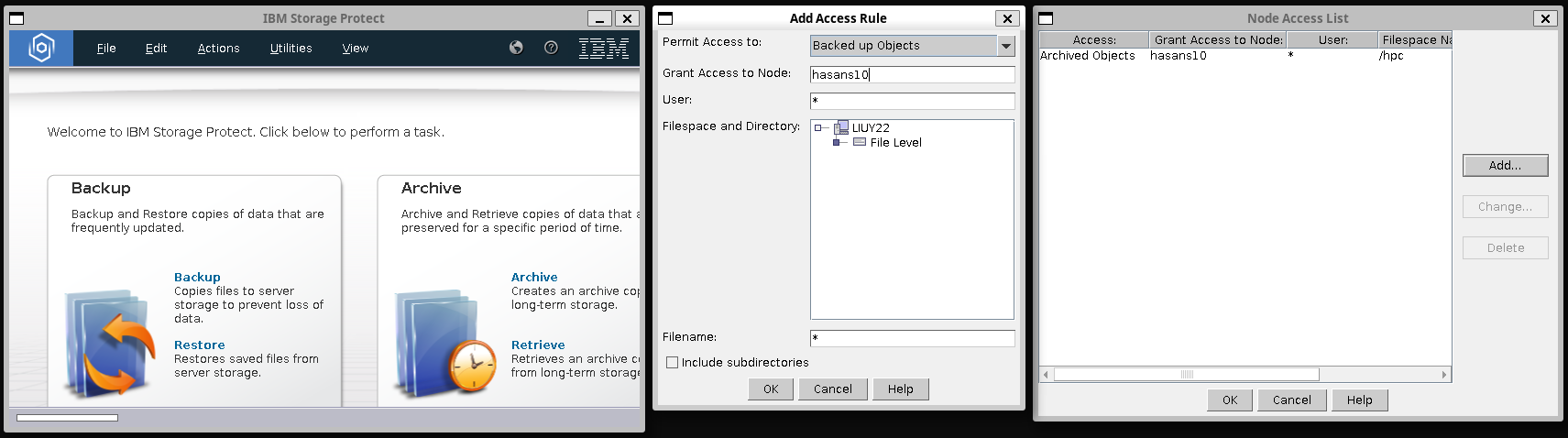The image size is (1568, 438).
Task: Open the globe icon in the toolbar
Action: point(516,48)
